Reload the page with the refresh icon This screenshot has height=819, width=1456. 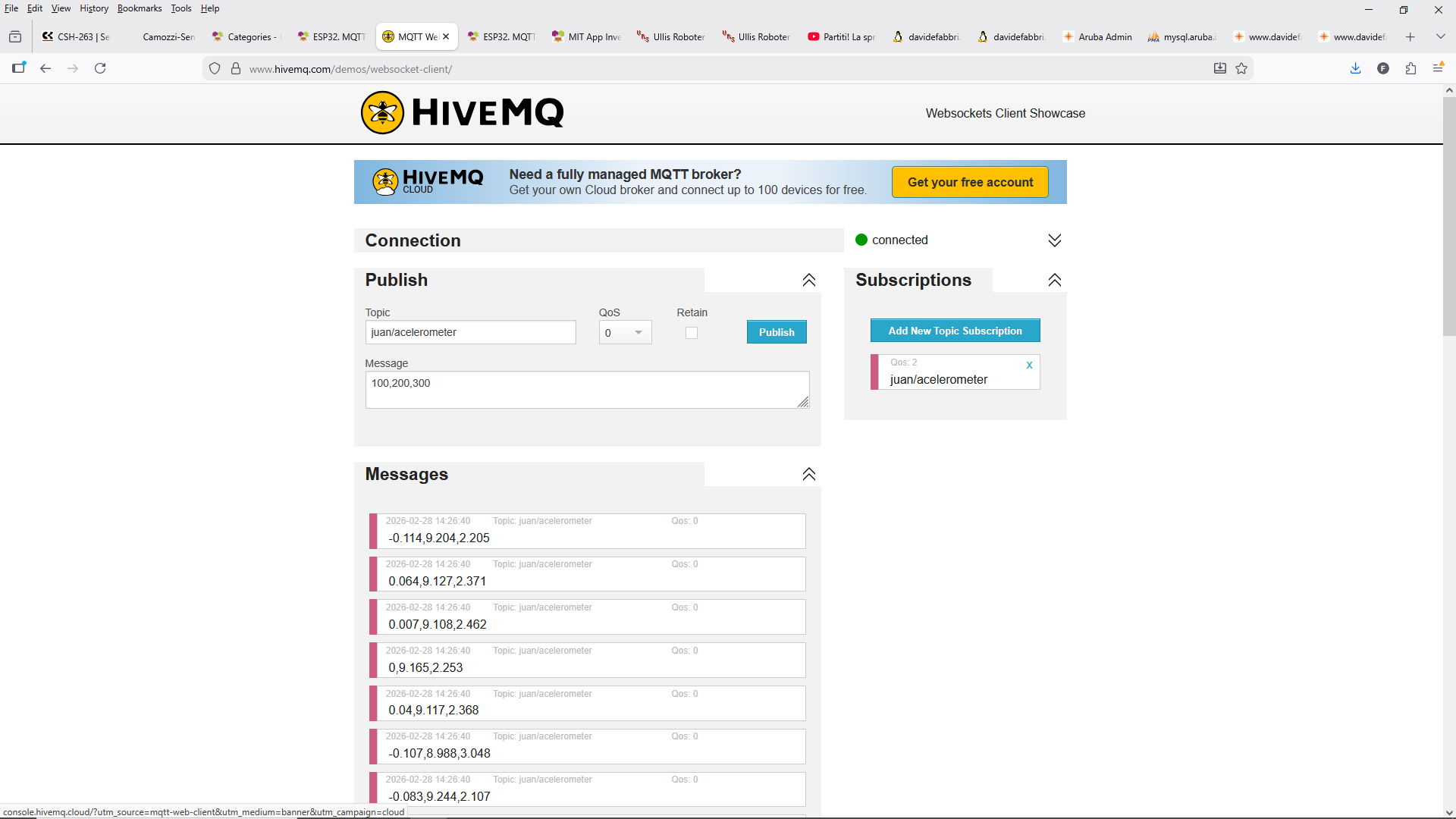click(x=100, y=68)
